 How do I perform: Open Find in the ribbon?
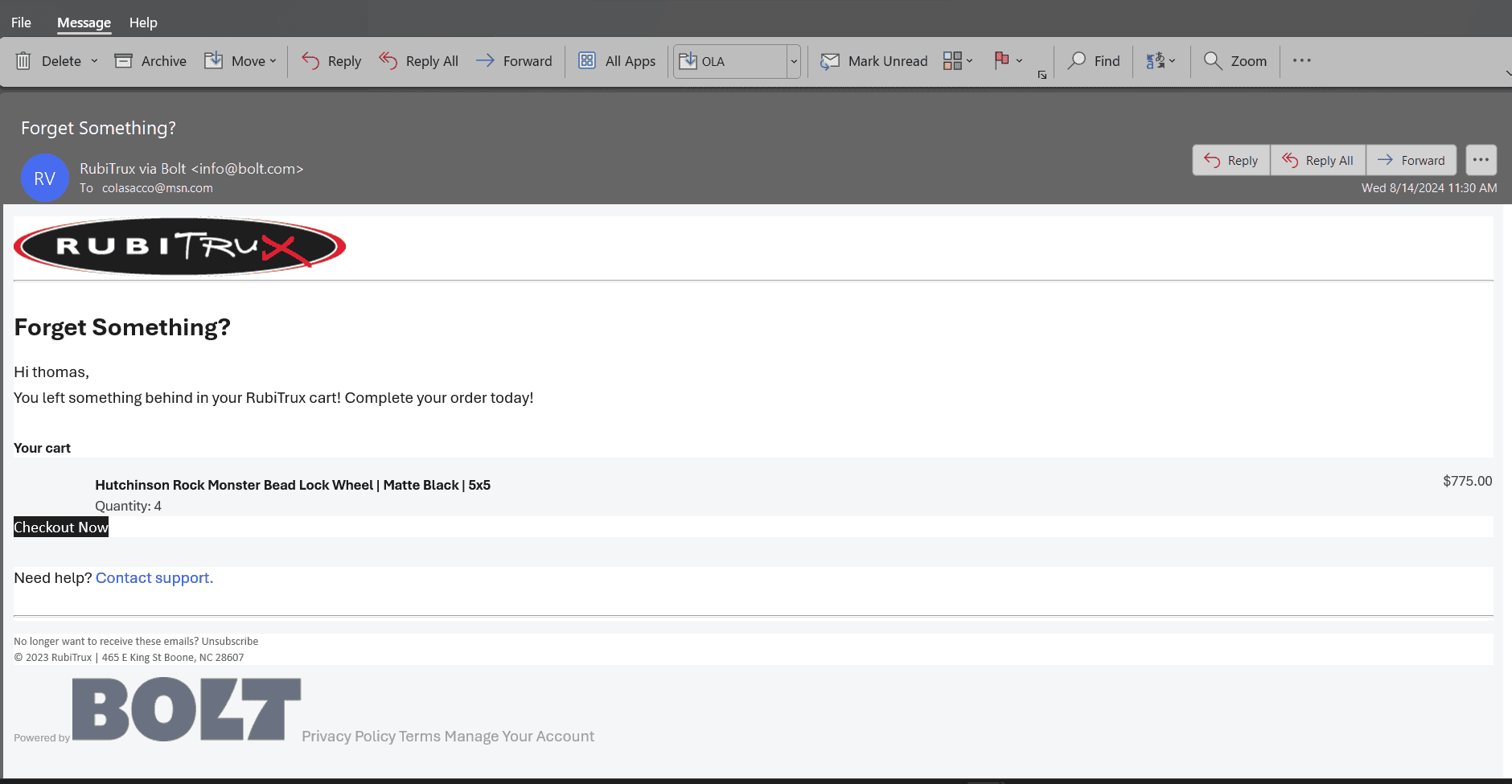pos(1094,61)
